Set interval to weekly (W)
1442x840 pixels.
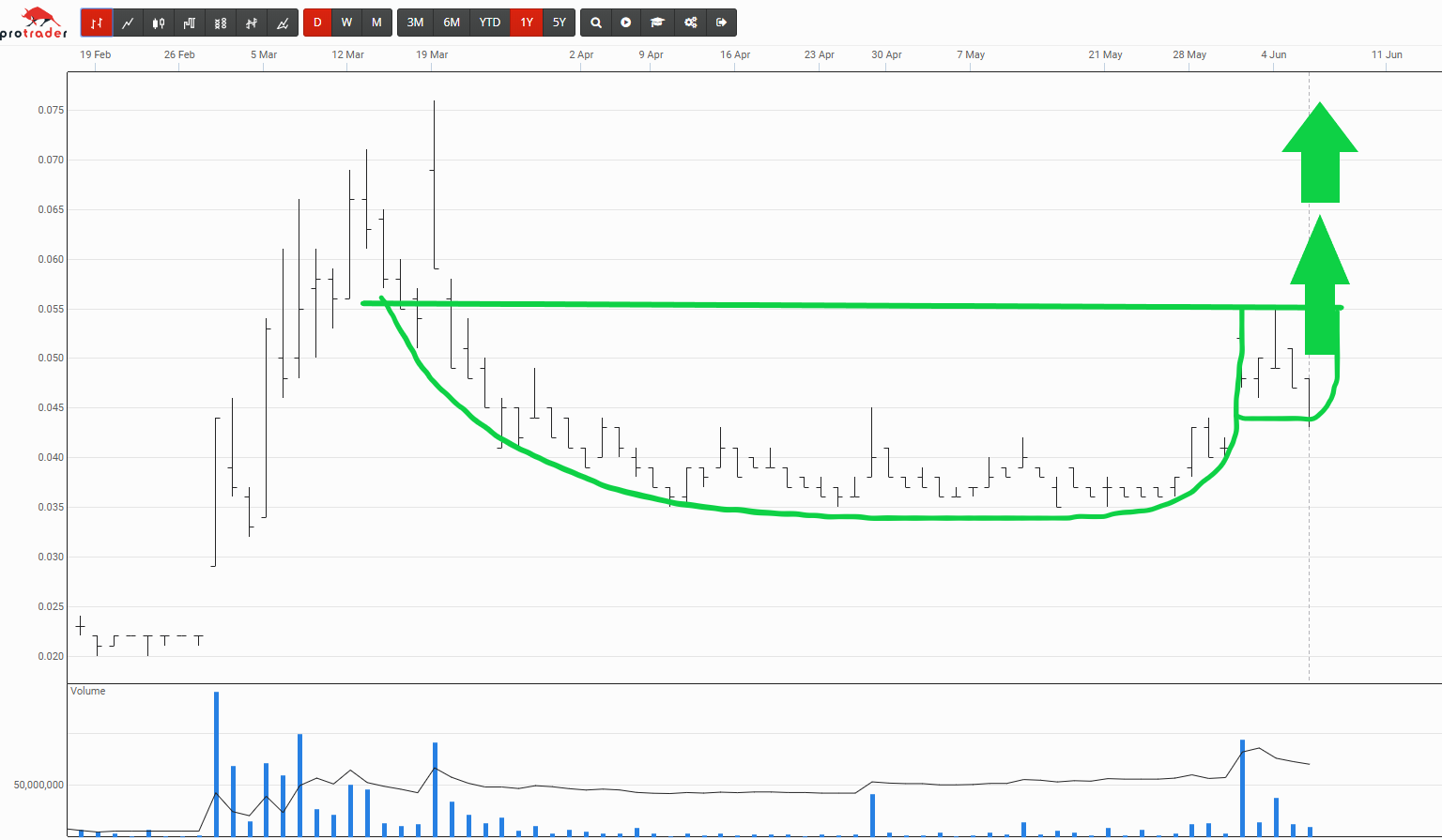pos(347,23)
